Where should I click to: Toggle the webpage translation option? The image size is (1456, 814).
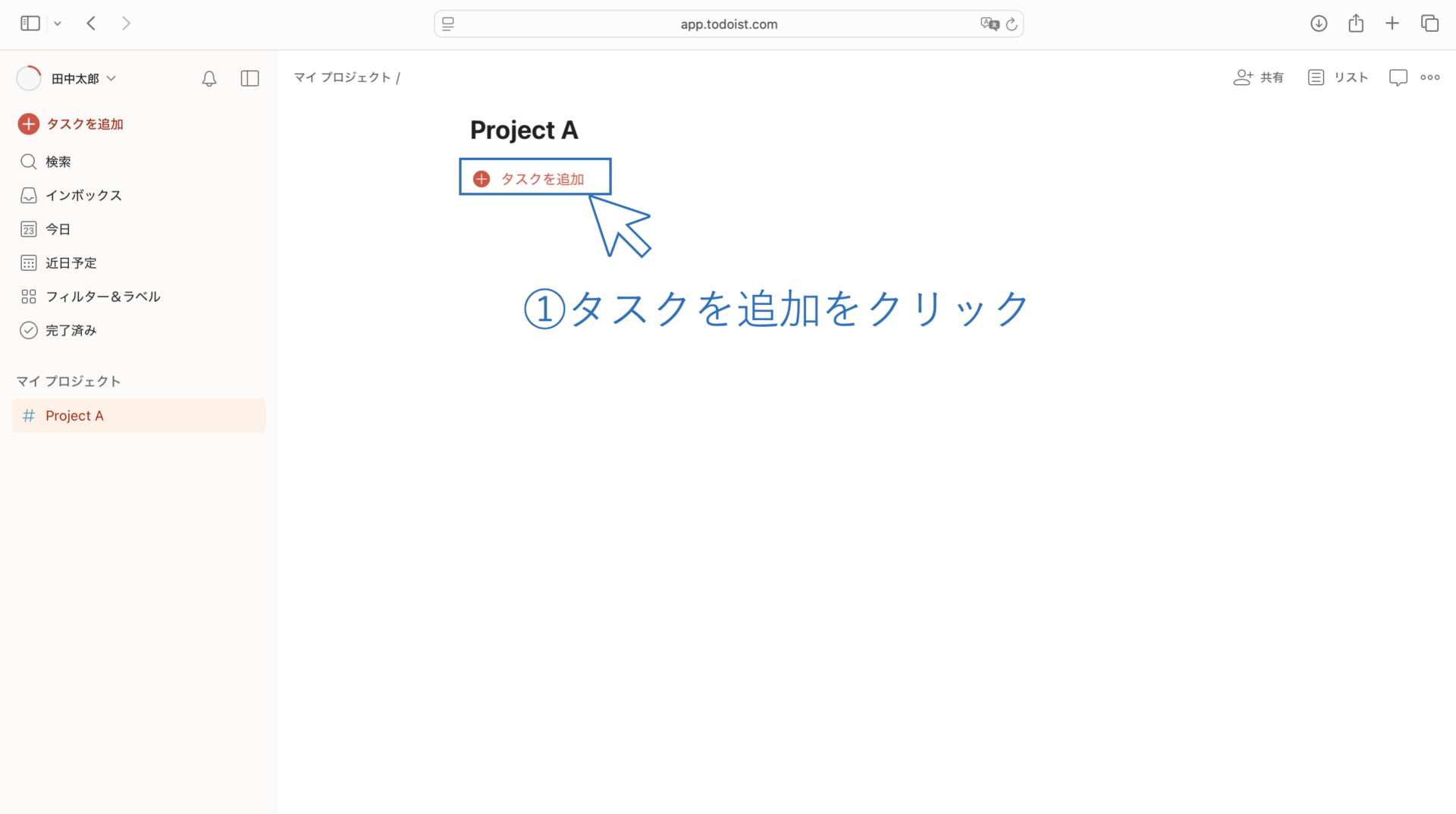pyautogui.click(x=989, y=24)
